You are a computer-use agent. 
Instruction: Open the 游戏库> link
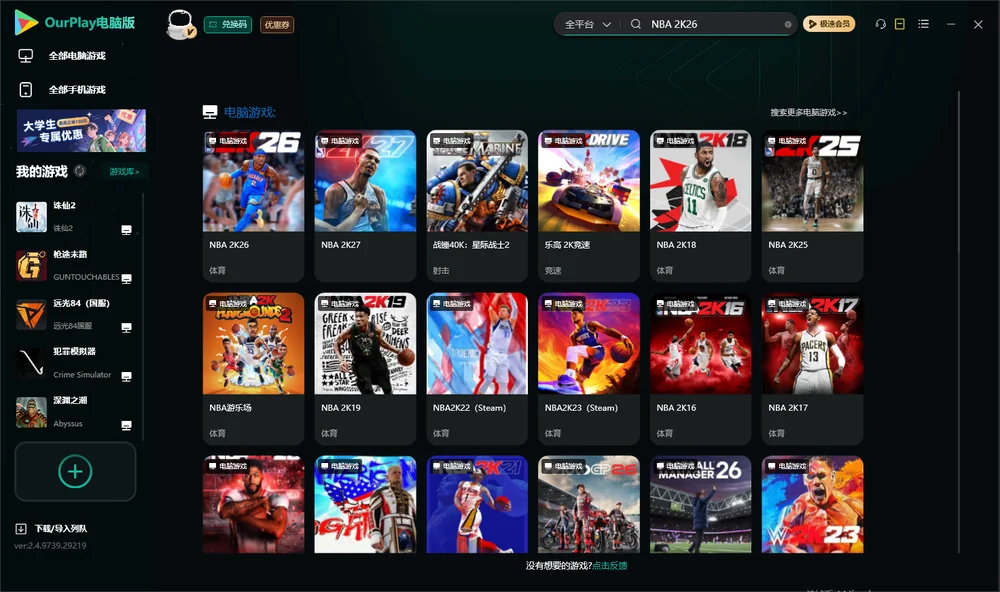click(124, 172)
